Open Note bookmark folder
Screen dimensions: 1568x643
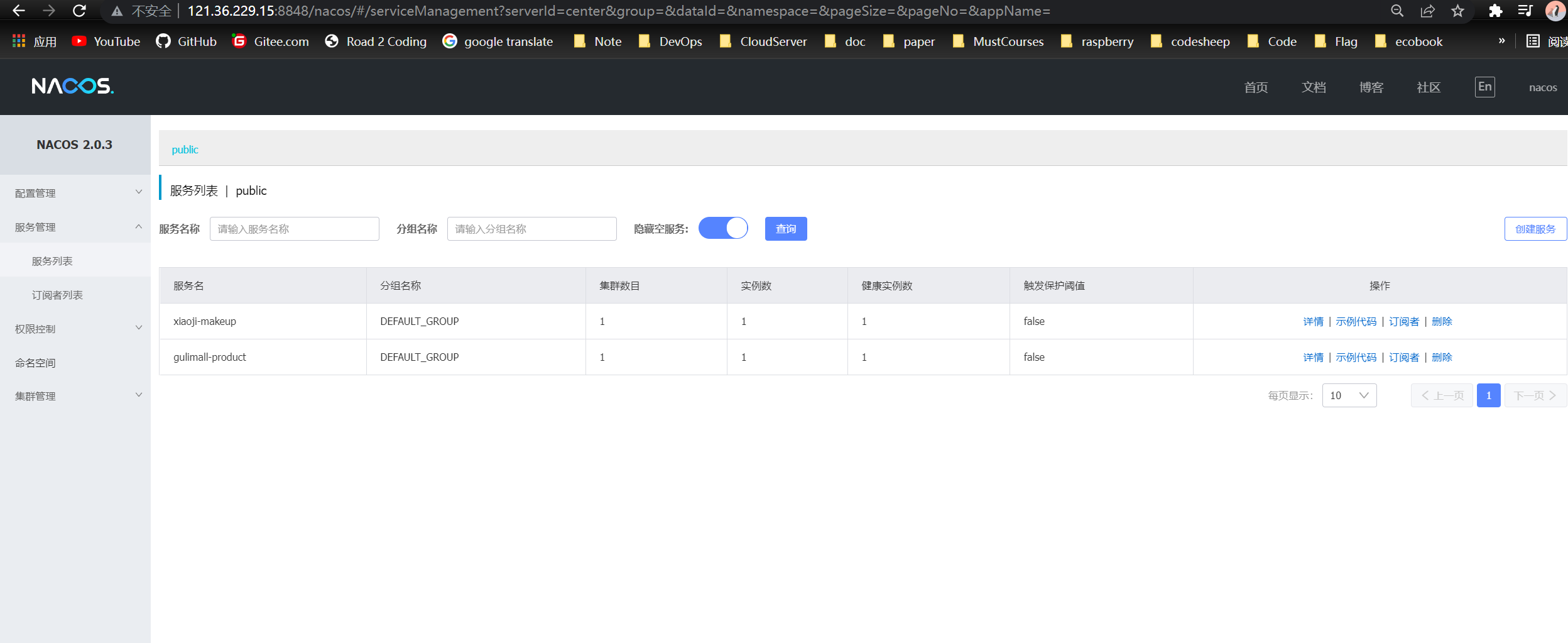[597, 41]
